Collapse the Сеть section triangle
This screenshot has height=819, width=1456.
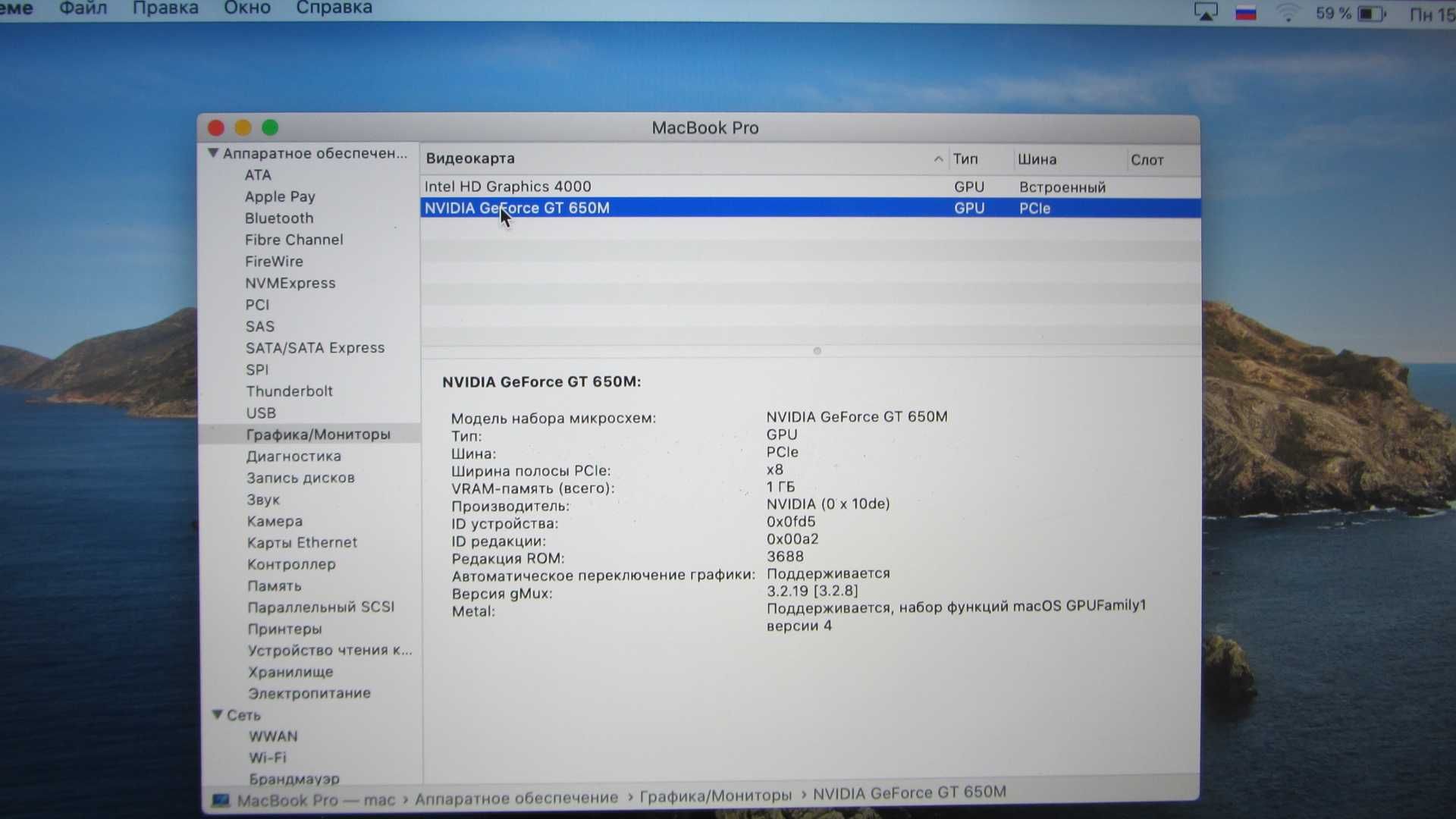pos(217,714)
